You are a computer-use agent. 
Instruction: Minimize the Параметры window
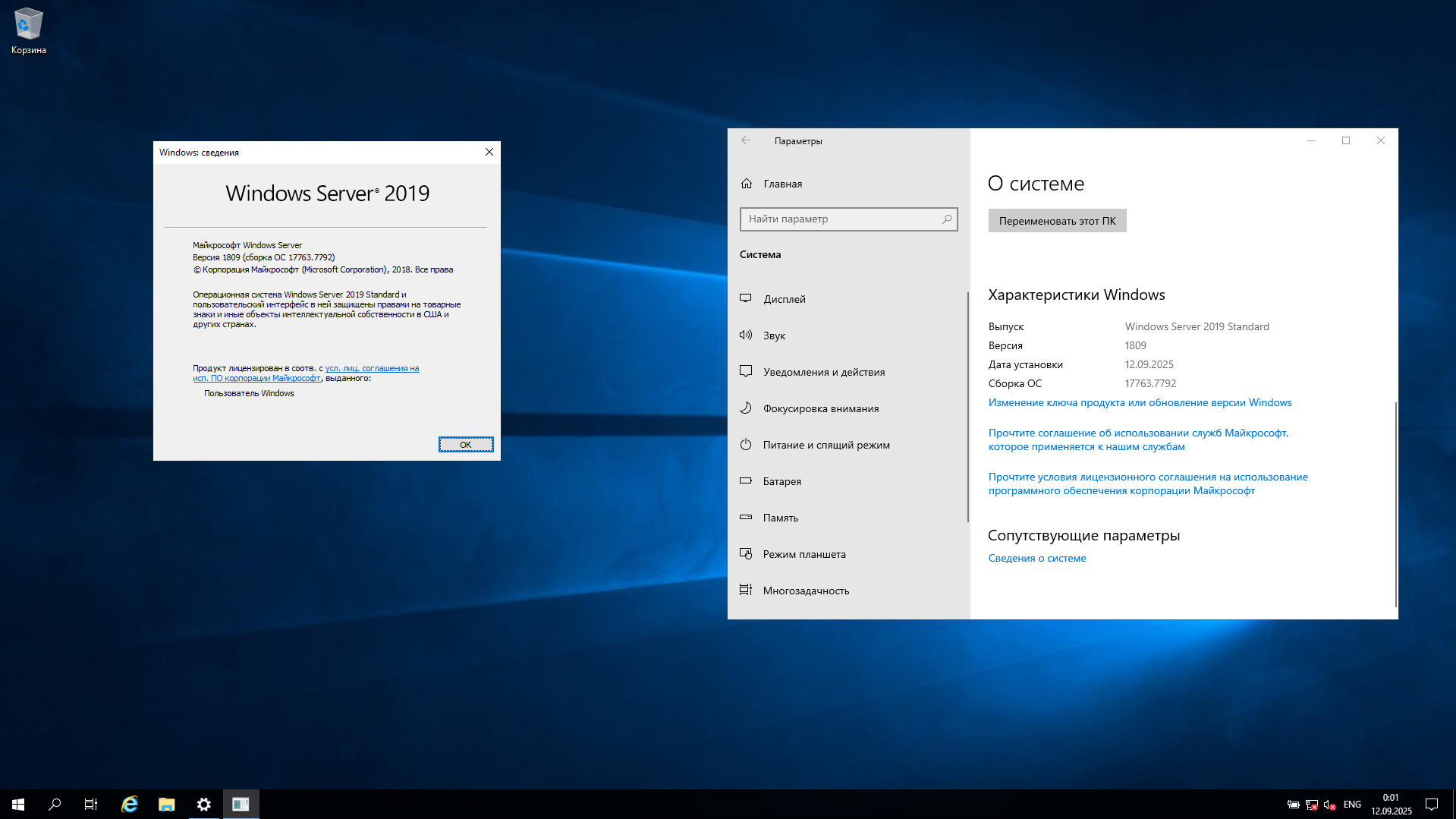(x=1310, y=140)
